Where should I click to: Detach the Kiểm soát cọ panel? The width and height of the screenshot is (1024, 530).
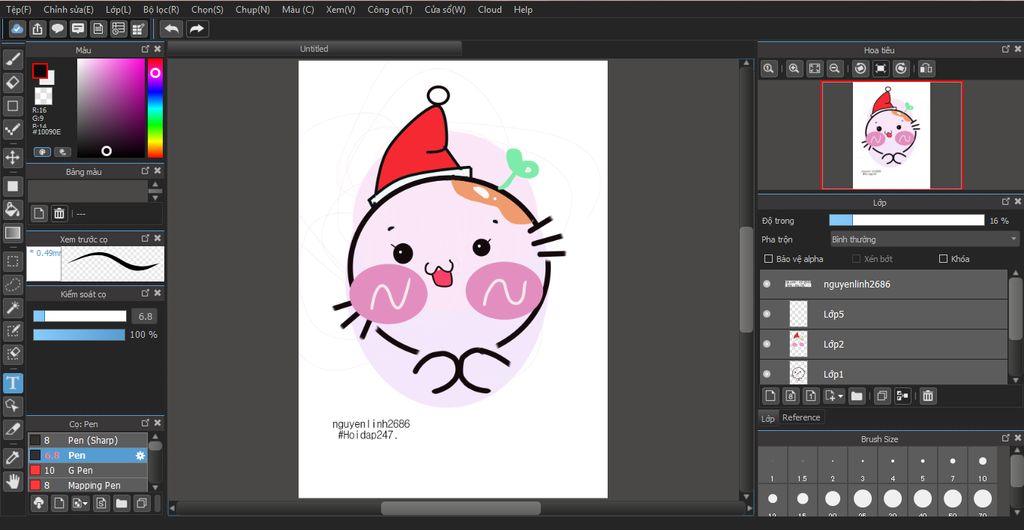(146, 294)
